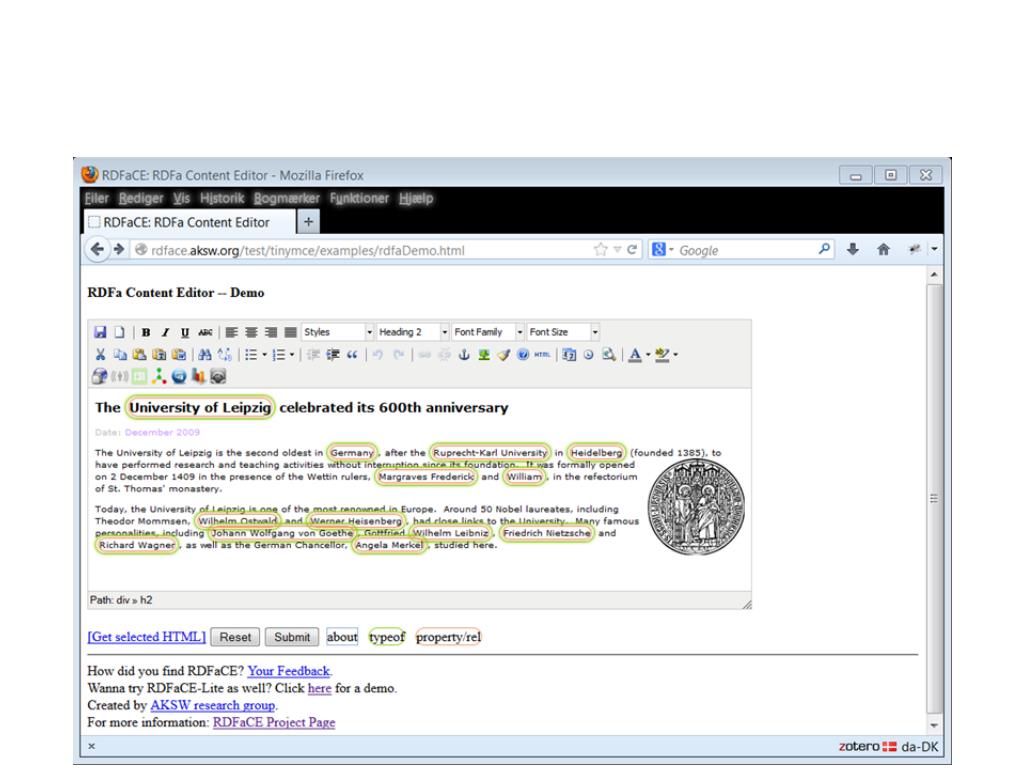Click the gray RDFaCE settings icon
The width and height of the screenshot is (1024, 768).
tap(218, 376)
